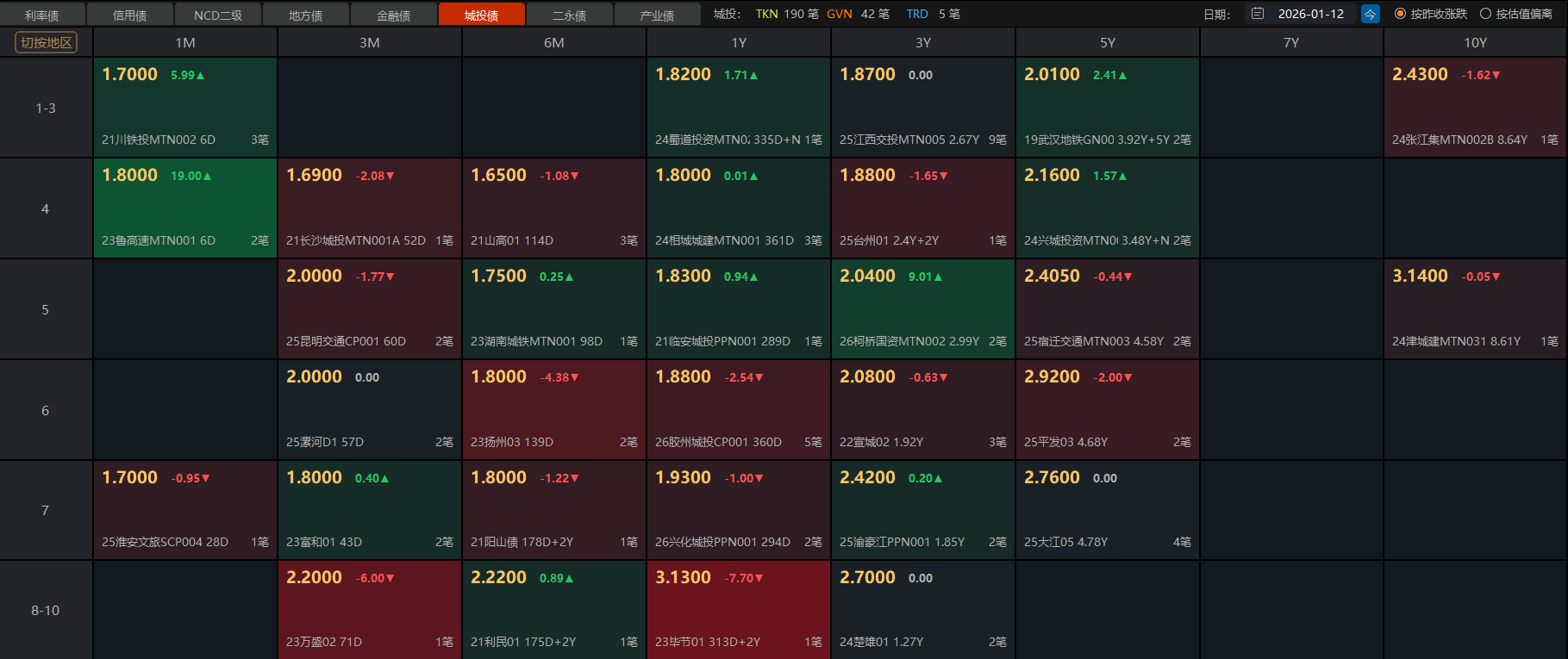
Task: Open the 25渝豪江PPN001 1.85Y cell
Action: tap(923, 510)
